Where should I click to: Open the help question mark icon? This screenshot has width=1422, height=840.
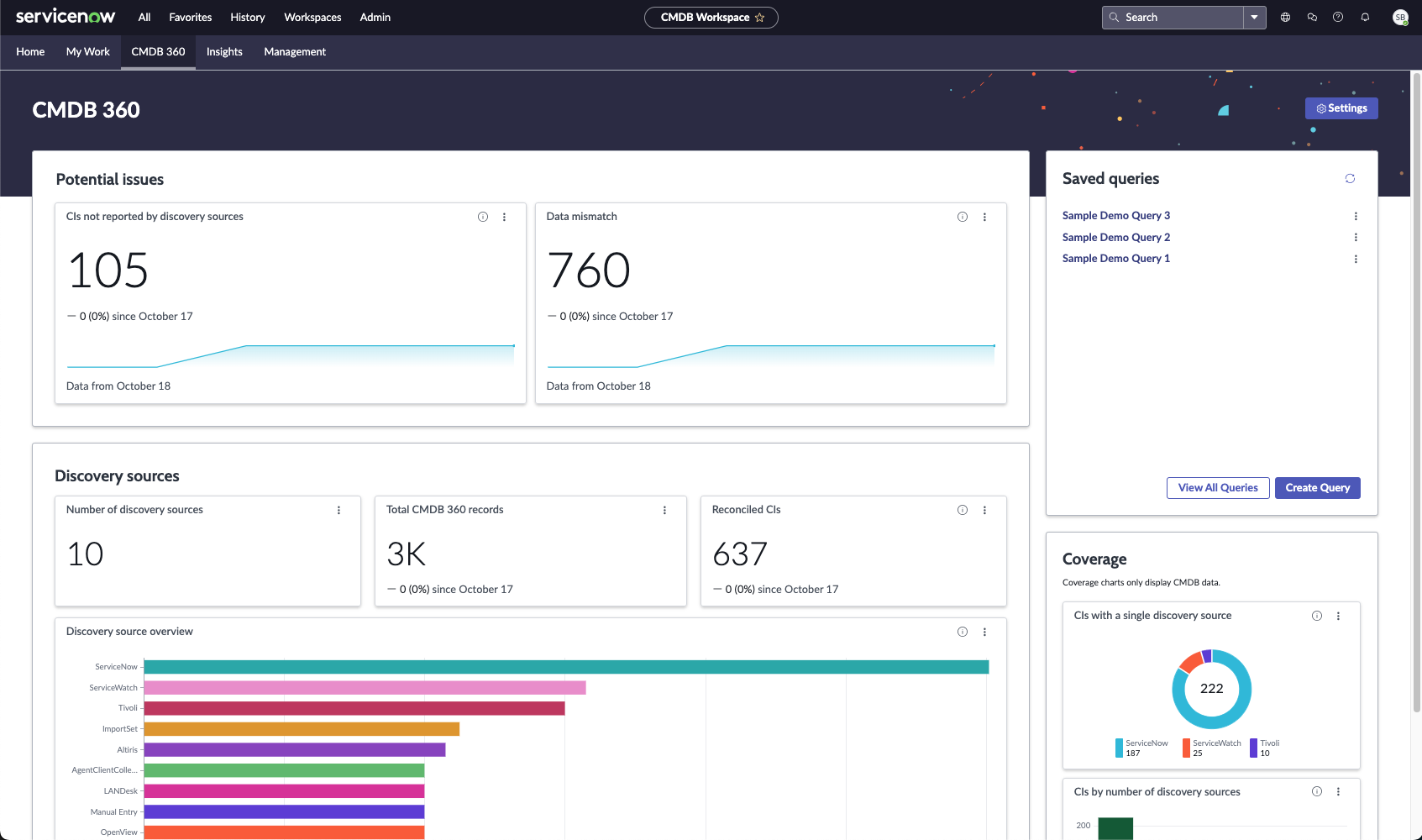1338,18
